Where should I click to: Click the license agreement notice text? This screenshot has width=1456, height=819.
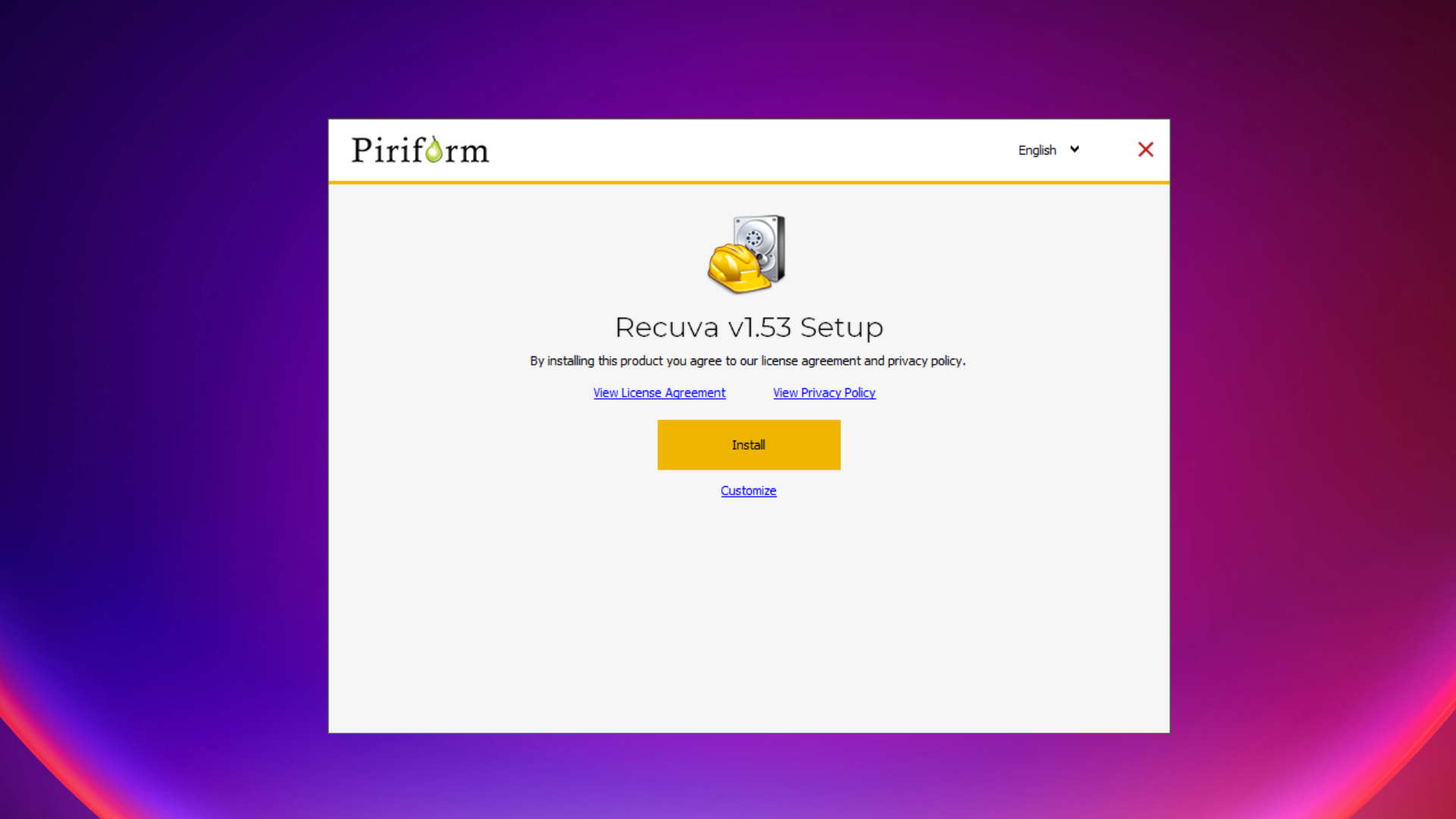[x=748, y=361]
